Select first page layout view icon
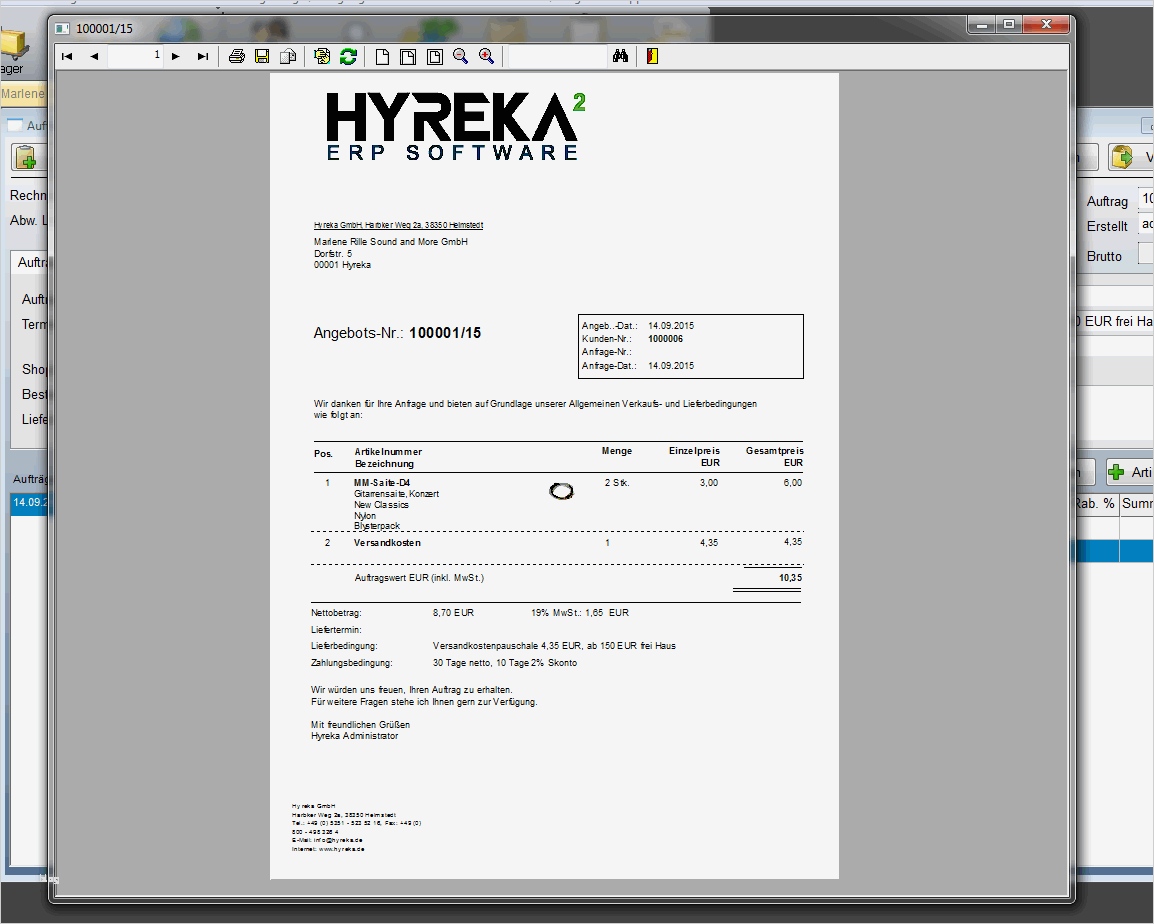Image resolution: width=1154 pixels, height=924 pixels. (382, 57)
